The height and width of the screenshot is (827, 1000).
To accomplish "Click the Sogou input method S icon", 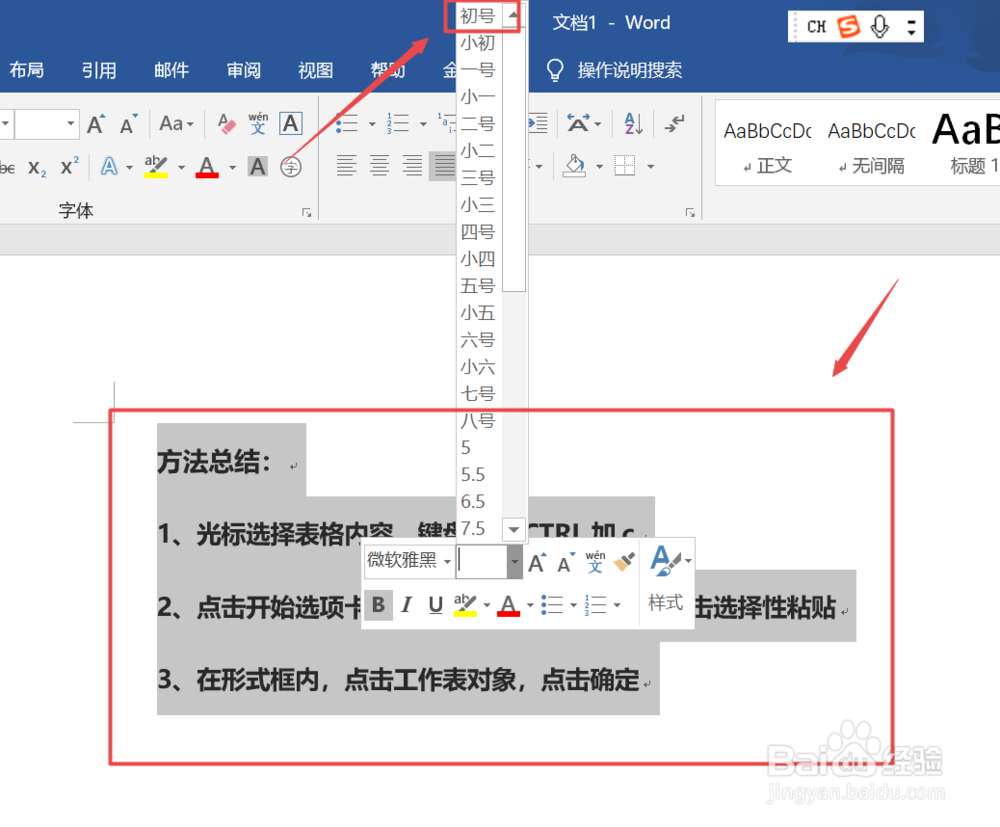I will tap(848, 26).
